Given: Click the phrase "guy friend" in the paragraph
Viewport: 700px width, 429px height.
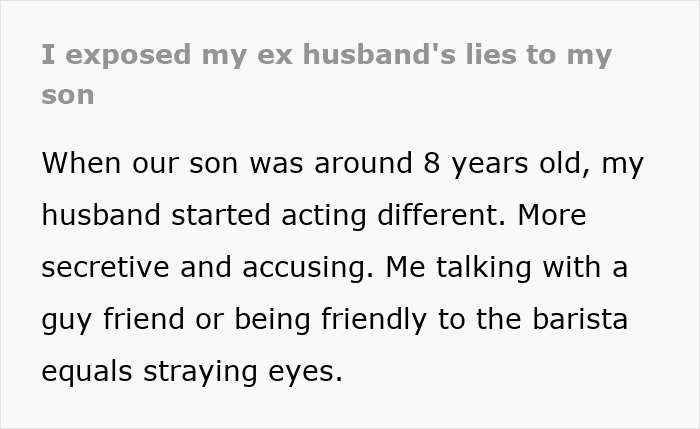Looking at the screenshot, I should 113,321.
